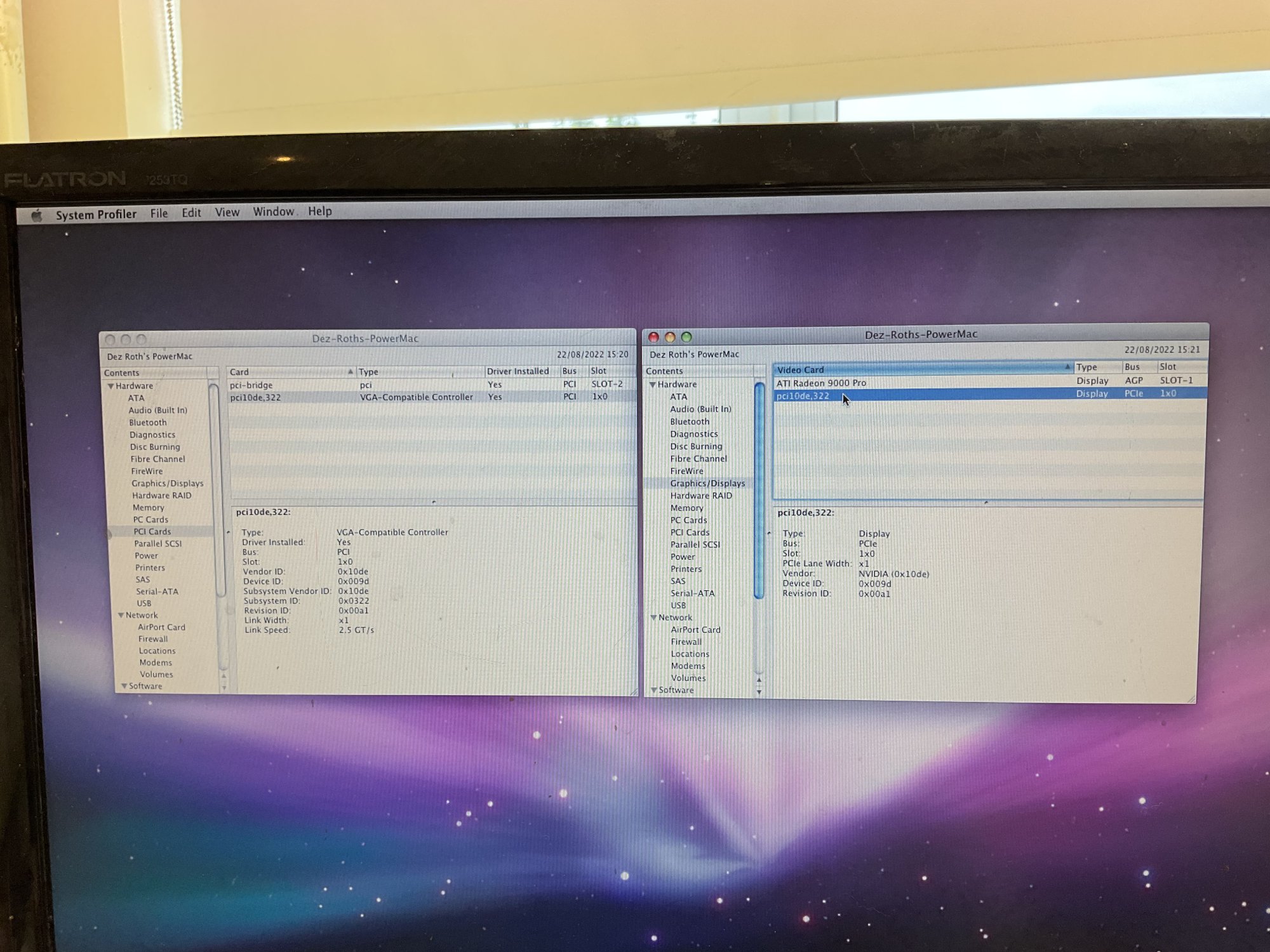Select Bluetooth in right window sidebar
Image resolution: width=1270 pixels, height=952 pixels.
[690, 421]
